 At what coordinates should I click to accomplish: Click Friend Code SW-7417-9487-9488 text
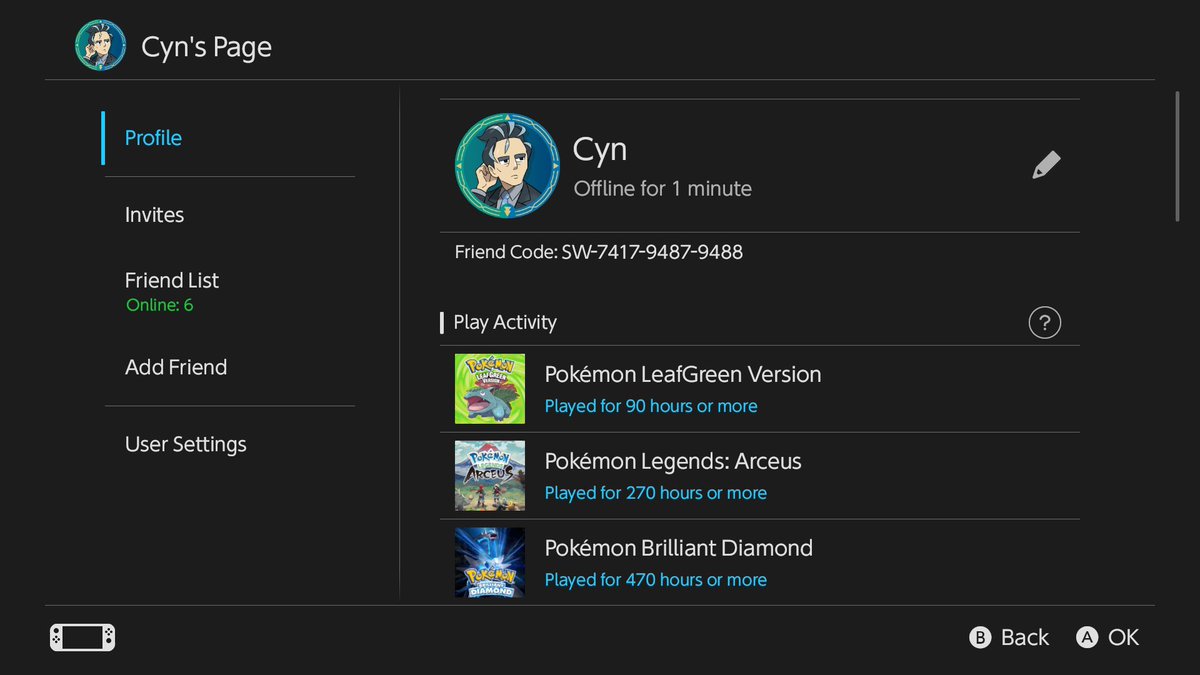pos(599,252)
